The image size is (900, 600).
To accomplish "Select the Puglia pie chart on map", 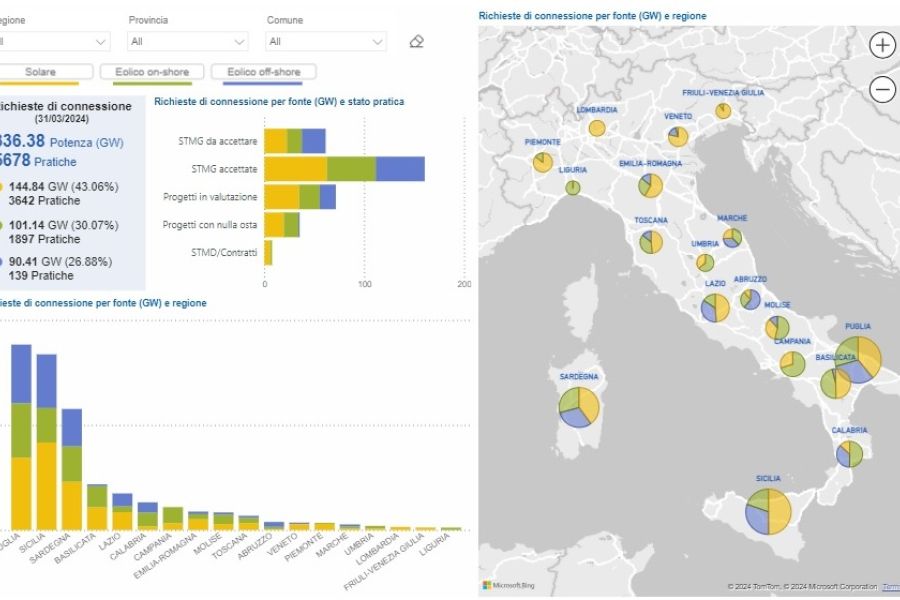I will pos(859,359).
